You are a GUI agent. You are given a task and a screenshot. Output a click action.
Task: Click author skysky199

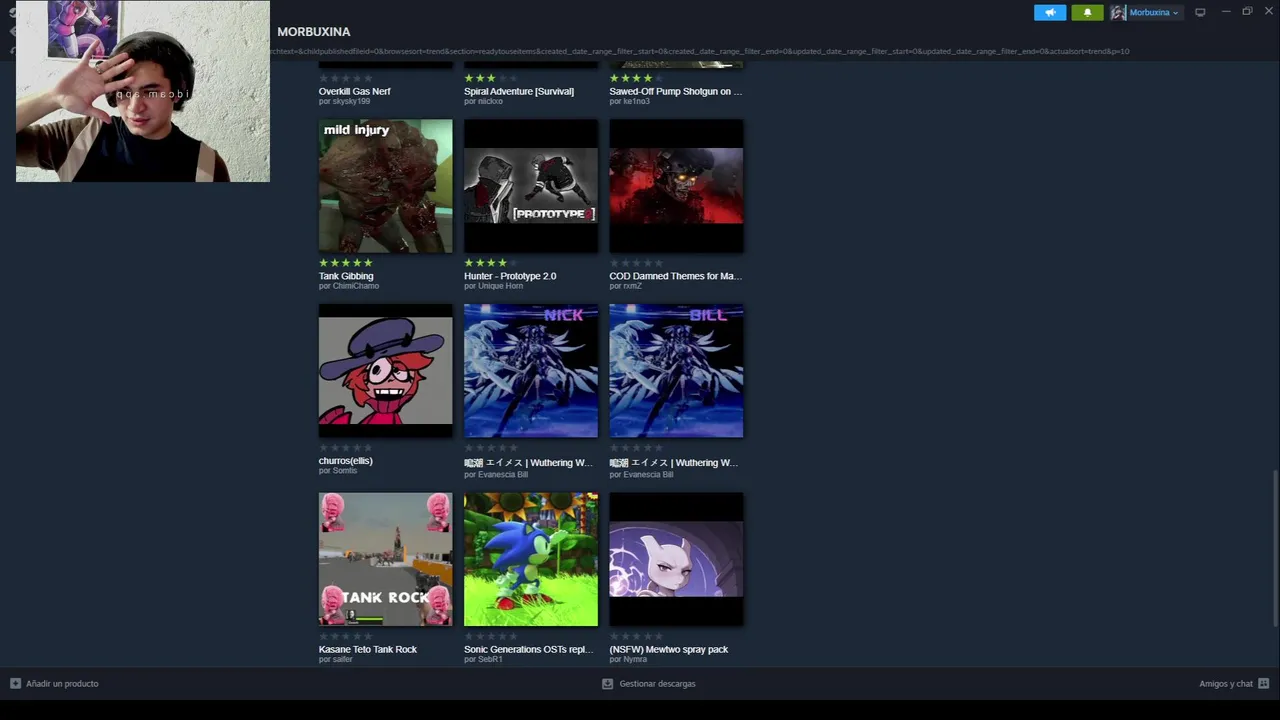coord(350,102)
